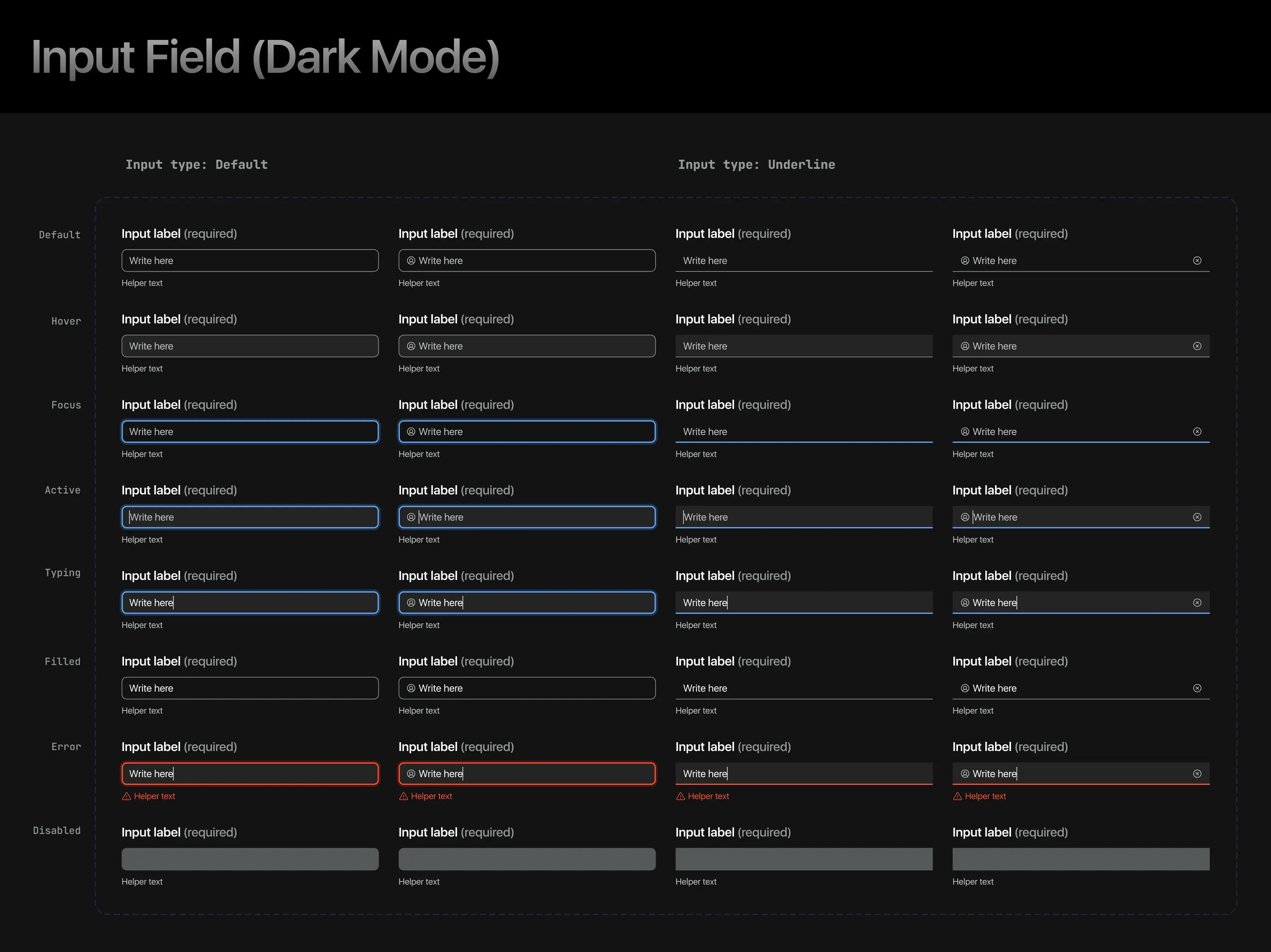Click warning icon under Error row bordered icon input

pos(403,796)
